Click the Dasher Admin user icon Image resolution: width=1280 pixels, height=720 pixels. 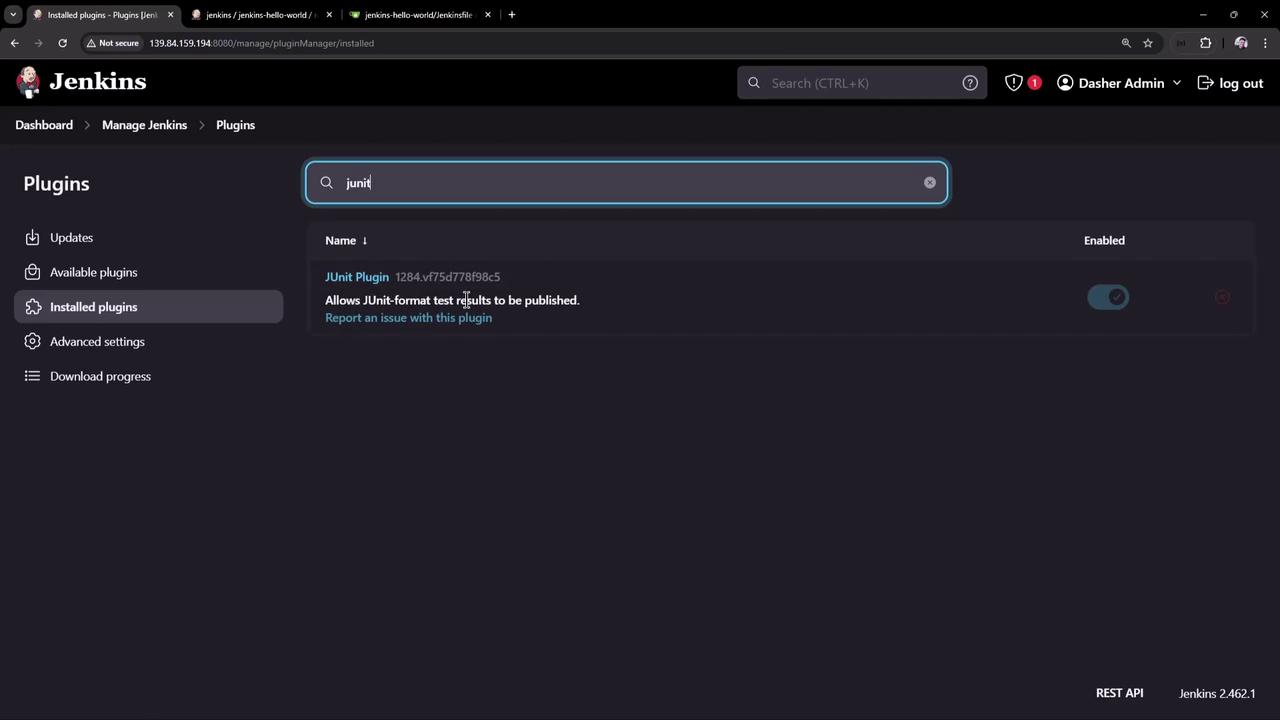click(1065, 83)
